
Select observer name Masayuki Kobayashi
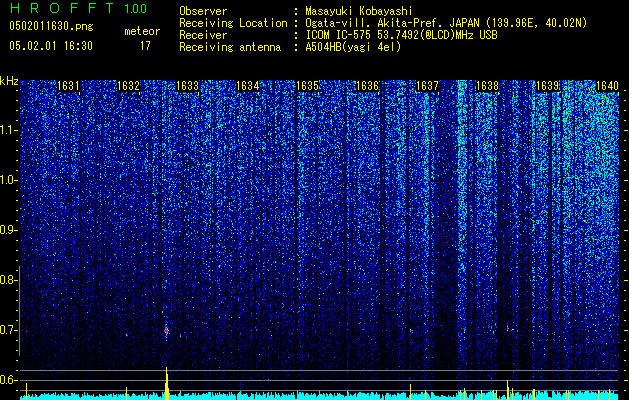click(x=358, y=11)
